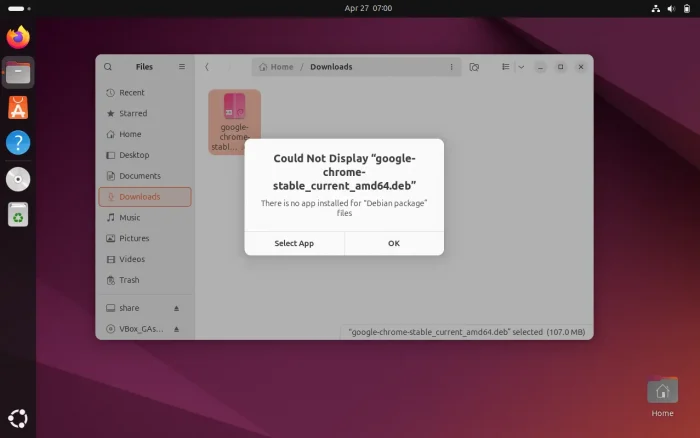Launch App Center from the dock
Image resolution: width=700 pixels, height=438 pixels.
point(18,108)
